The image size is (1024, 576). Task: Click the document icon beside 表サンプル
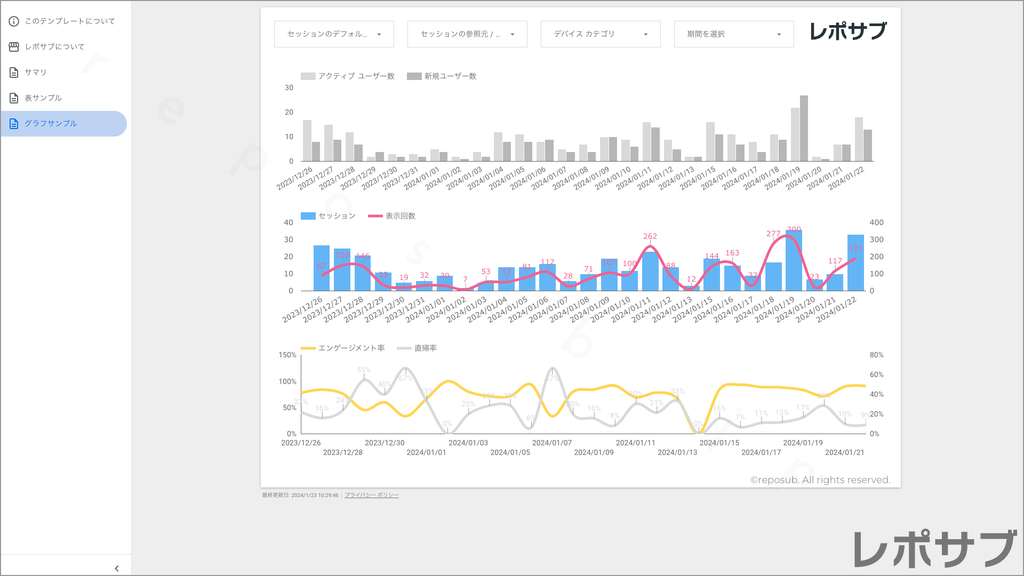14,98
